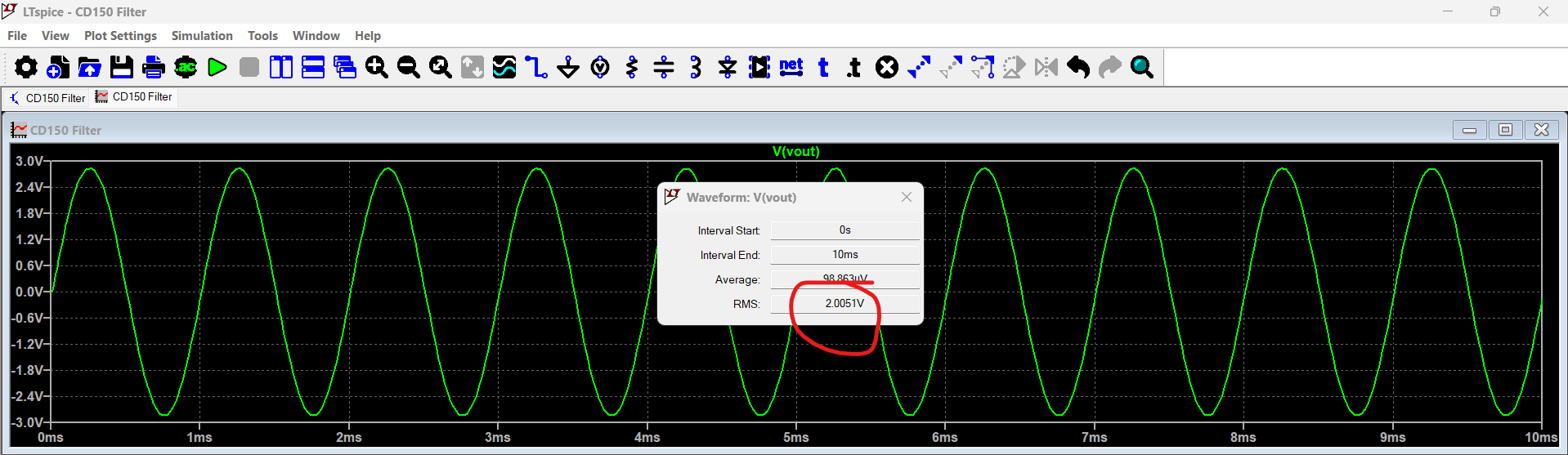Create a new schematic with toolbar icon
1568x455 pixels.
[x=58, y=67]
